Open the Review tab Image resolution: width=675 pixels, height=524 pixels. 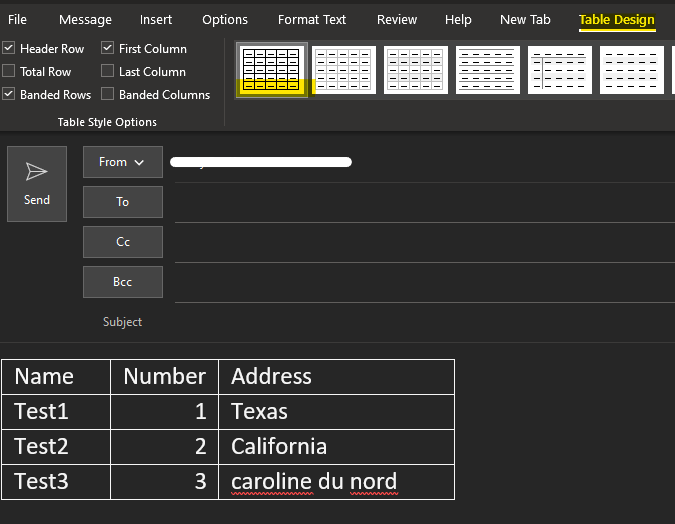(397, 19)
